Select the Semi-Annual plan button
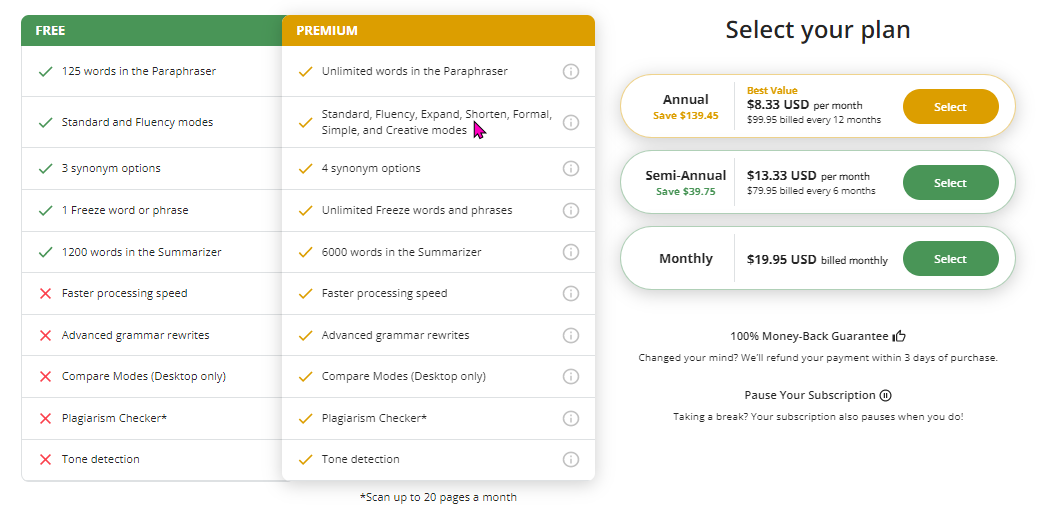Viewport: 1060px width, 514px height. tap(950, 183)
